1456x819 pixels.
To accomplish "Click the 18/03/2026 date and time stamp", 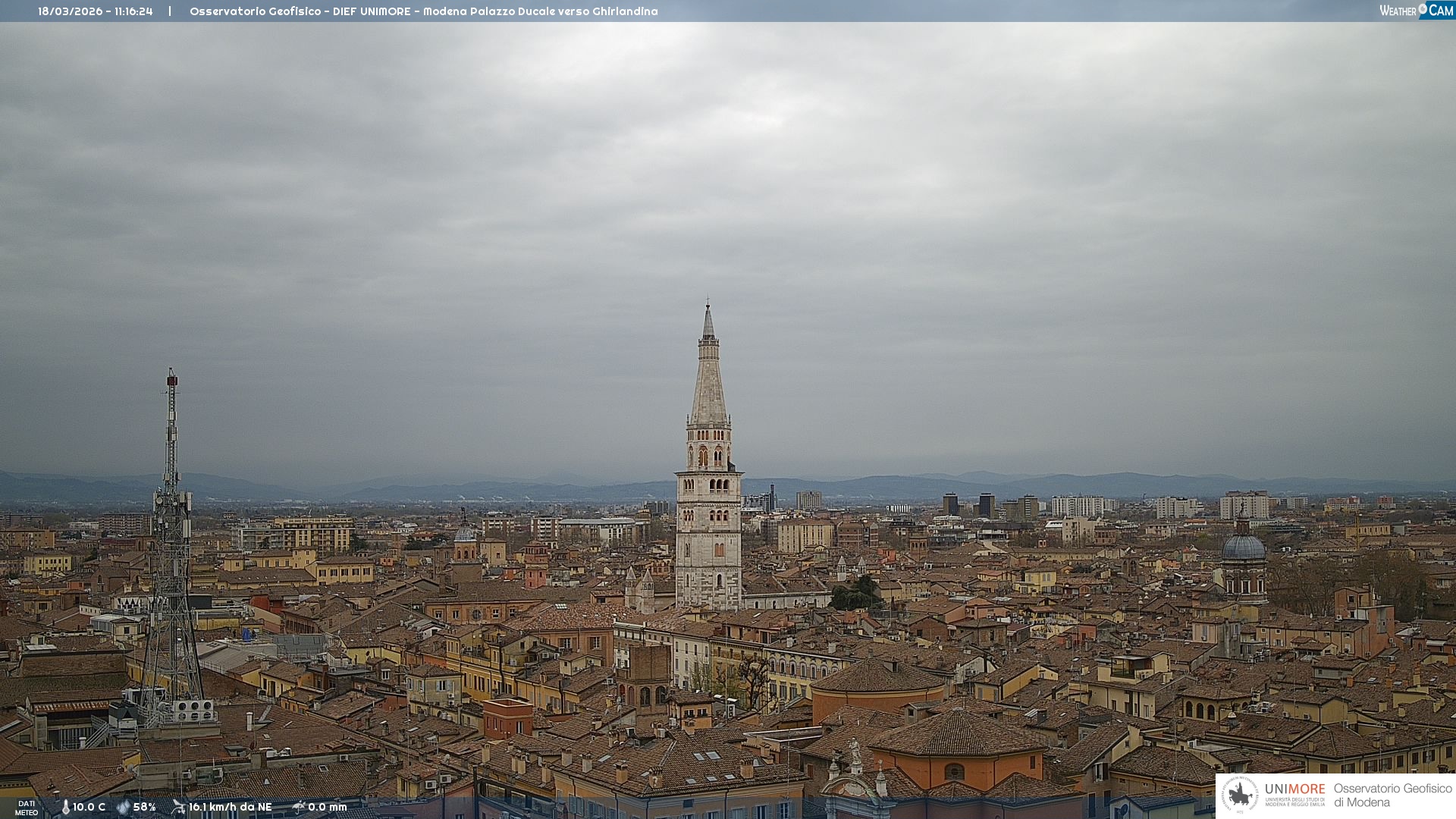I will [96, 11].
